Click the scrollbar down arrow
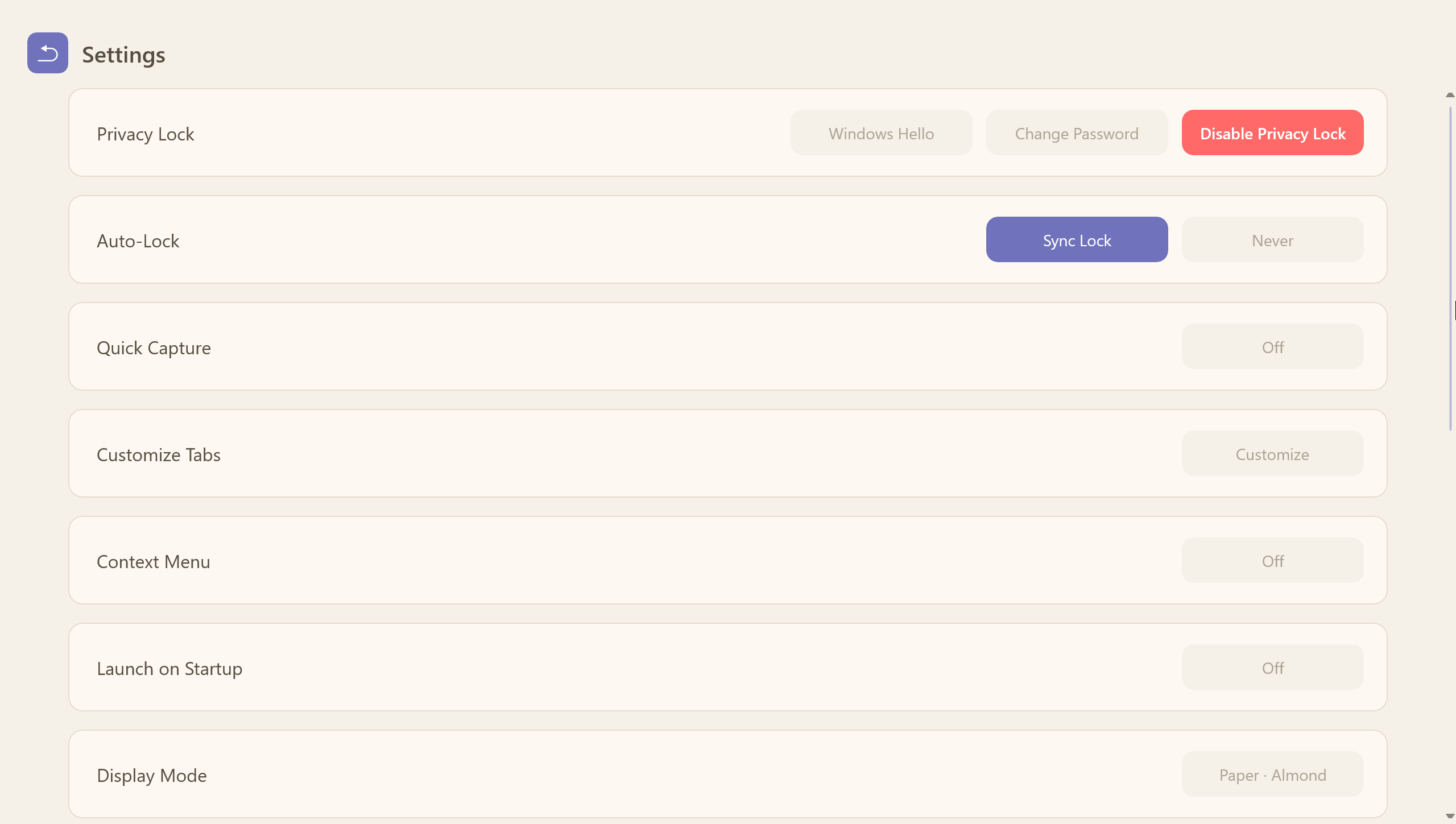The height and width of the screenshot is (824, 1456). point(1450,816)
